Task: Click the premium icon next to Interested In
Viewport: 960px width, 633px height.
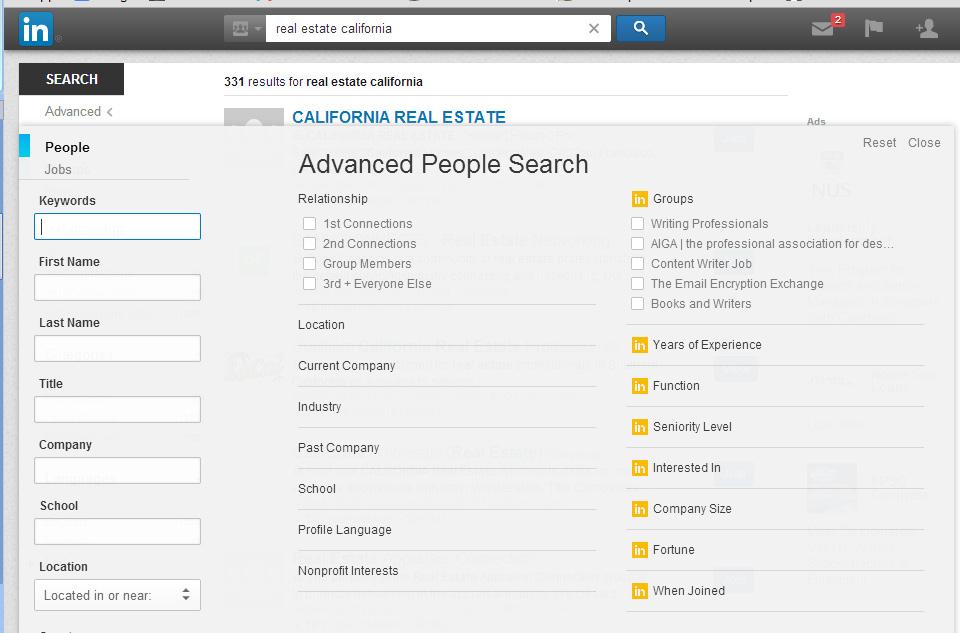Action: (639, 468)
